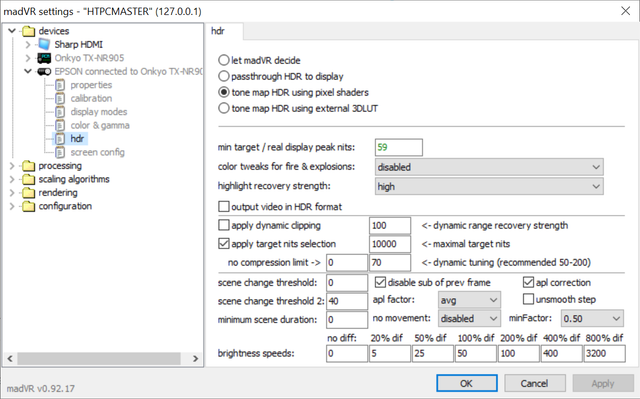This screenshot has height=399, width=640.
Task: Expand the scaling algorithms tree node
Action: (12, 179)
